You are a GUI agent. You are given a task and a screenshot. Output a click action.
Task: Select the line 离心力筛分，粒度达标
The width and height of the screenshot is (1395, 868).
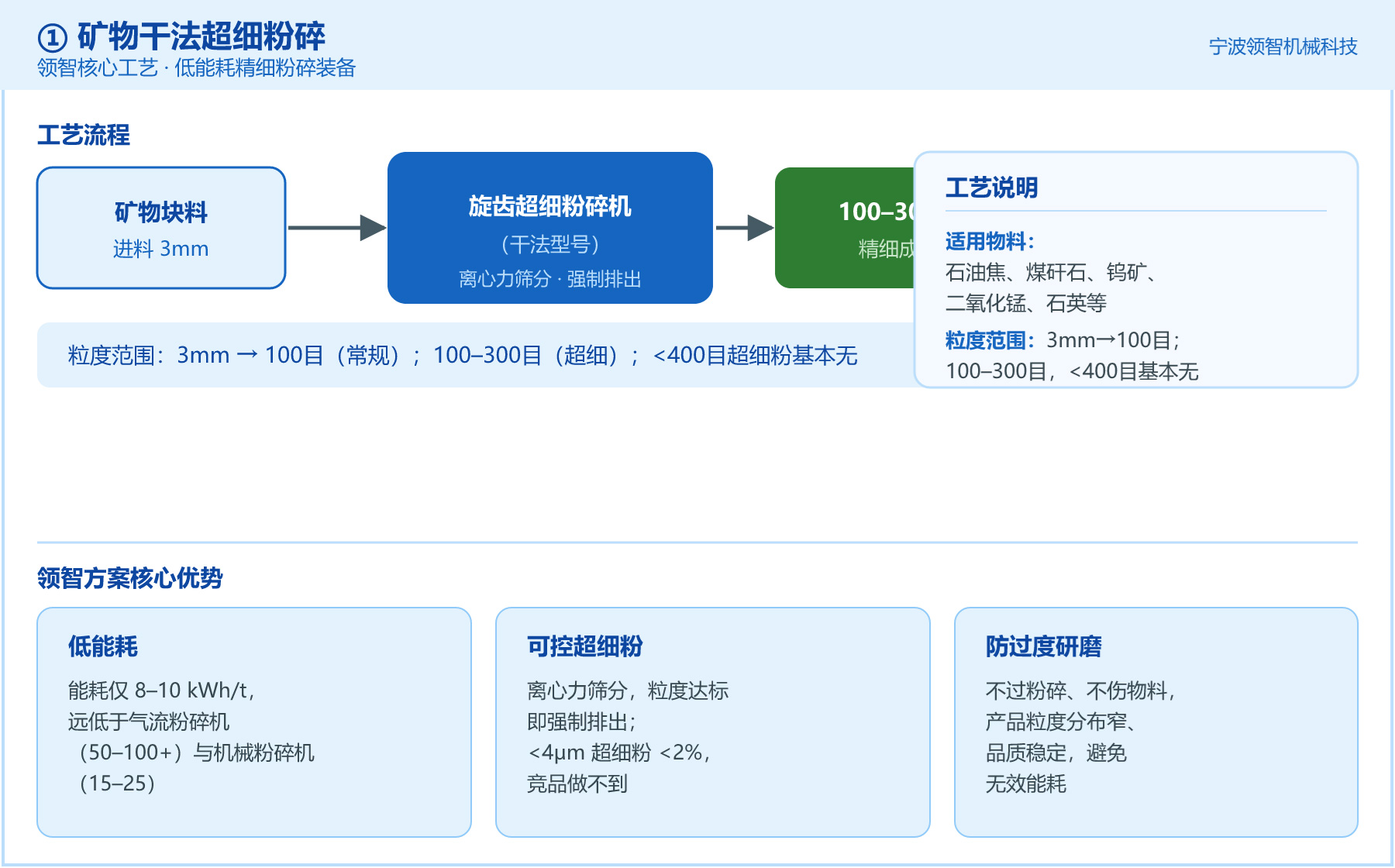(628, 691)
